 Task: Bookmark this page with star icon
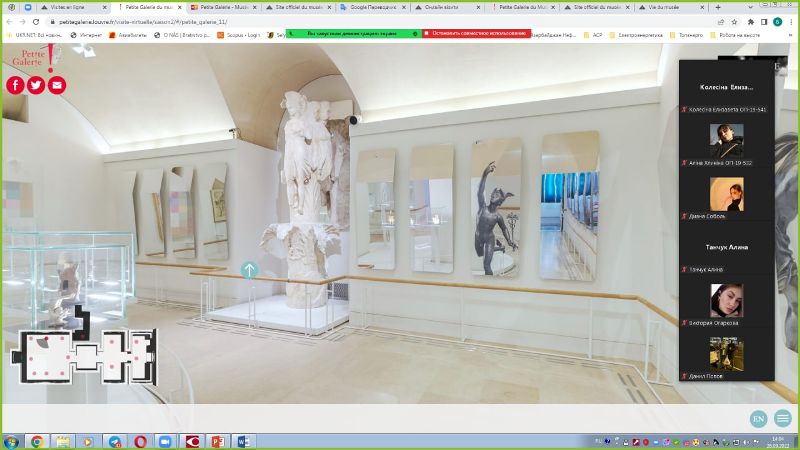click(x=734, y=22)
